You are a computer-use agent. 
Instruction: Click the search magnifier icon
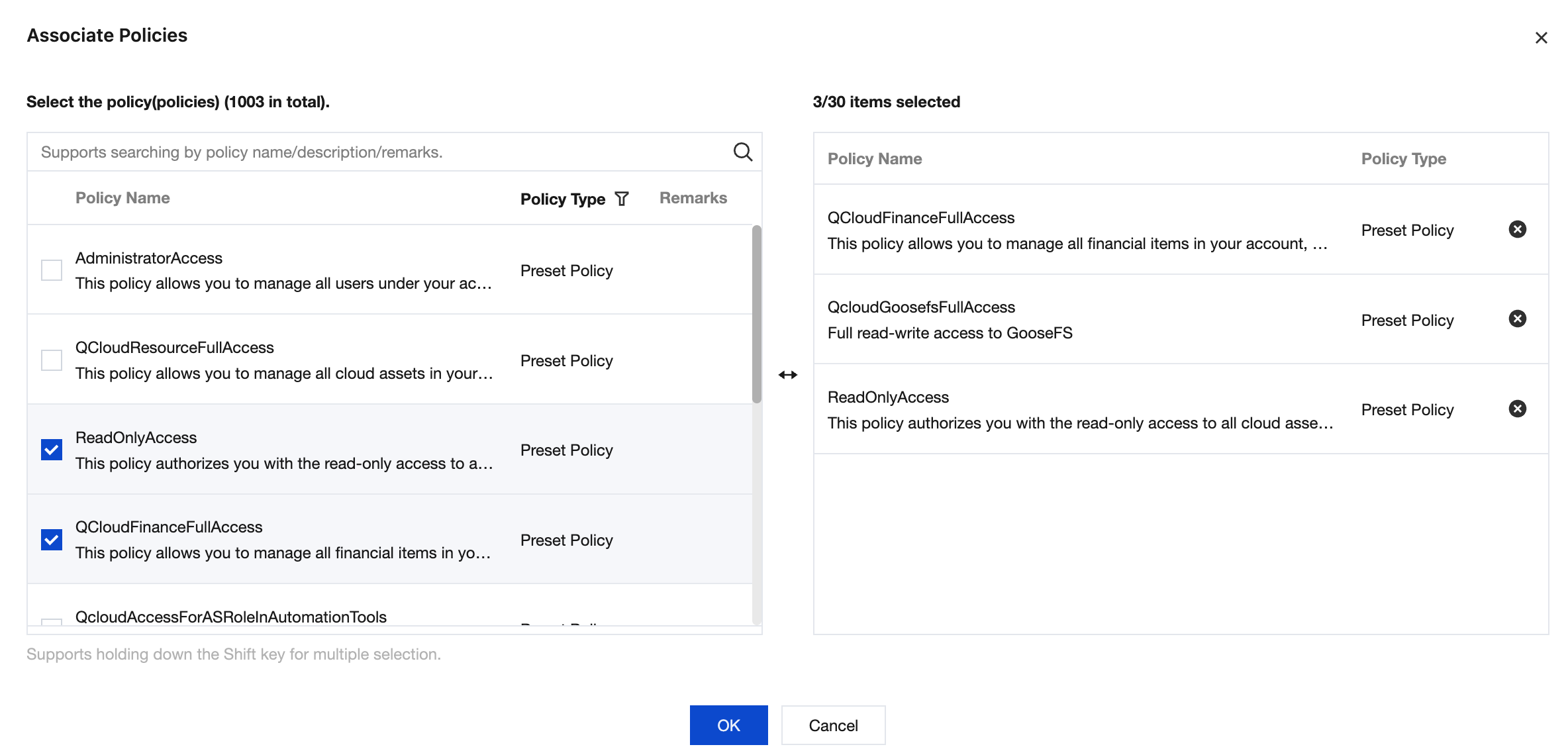coord(742,152)
